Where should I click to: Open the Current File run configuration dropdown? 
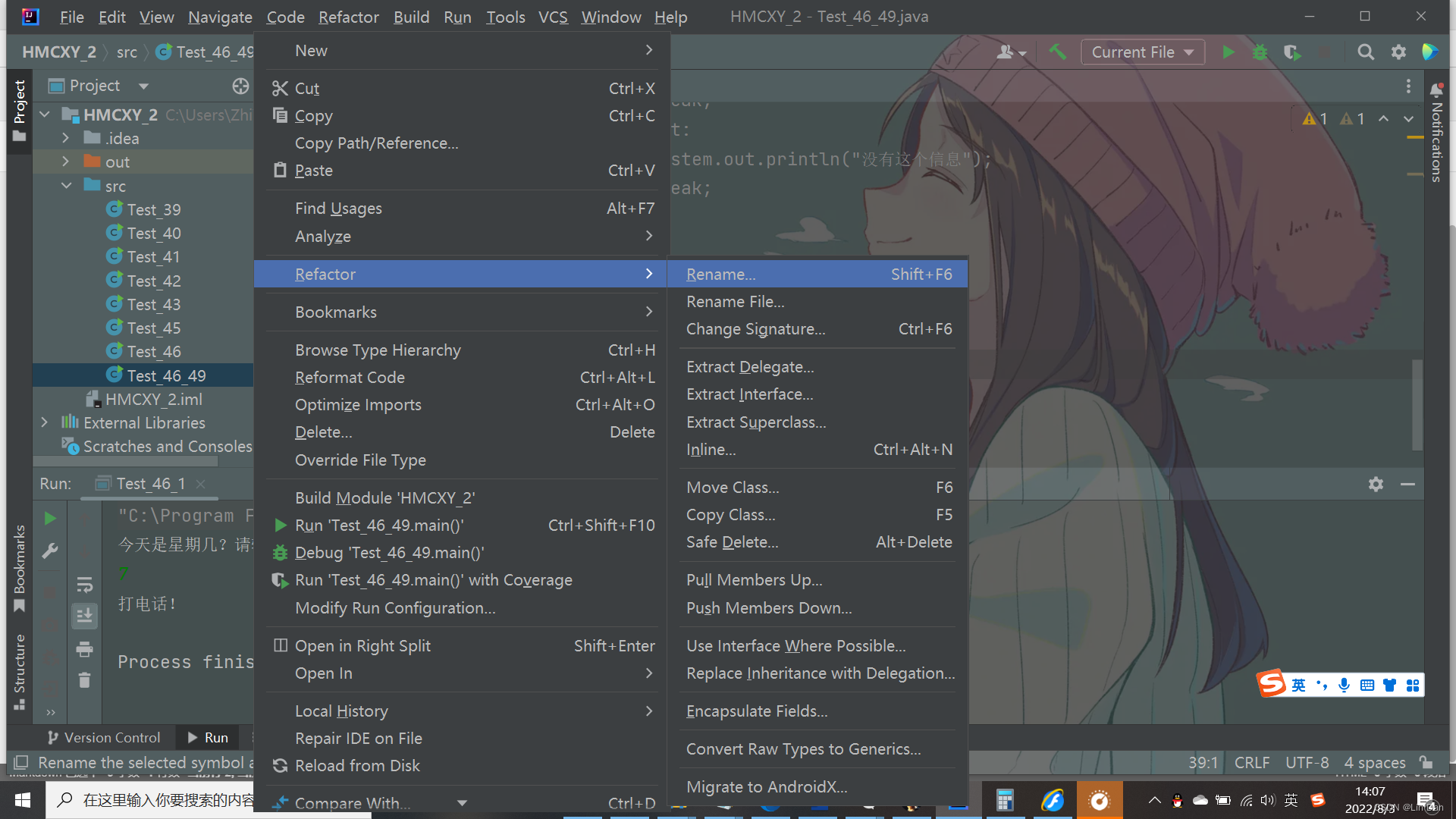tap(1142, 52)
